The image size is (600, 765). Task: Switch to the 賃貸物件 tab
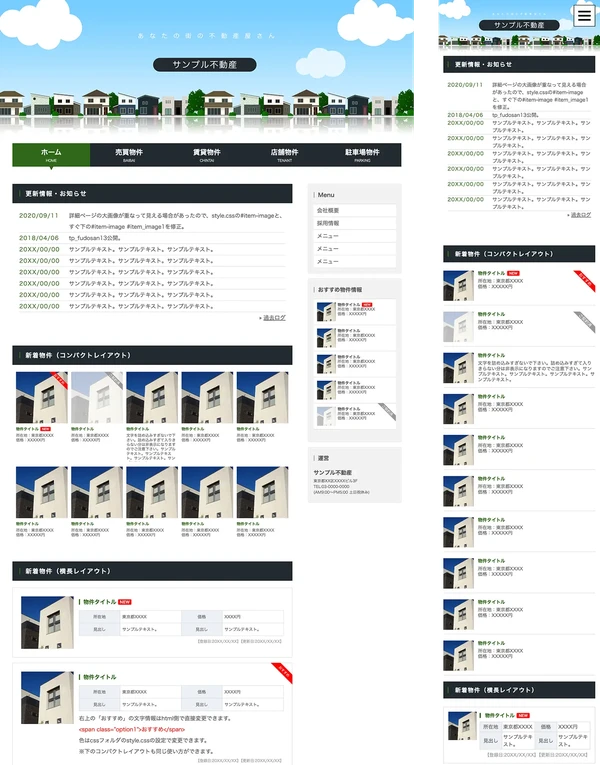(207, 154)
